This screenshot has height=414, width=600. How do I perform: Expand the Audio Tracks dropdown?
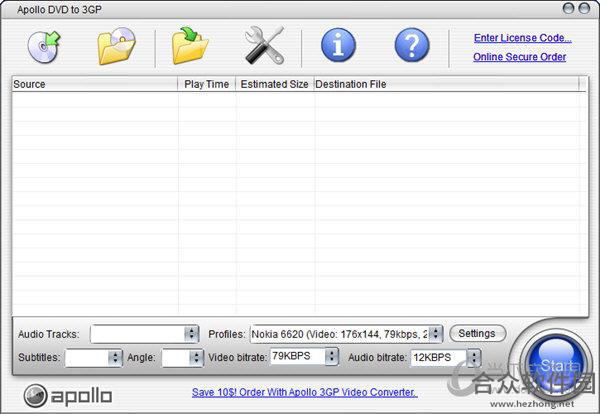click(192, 334)
